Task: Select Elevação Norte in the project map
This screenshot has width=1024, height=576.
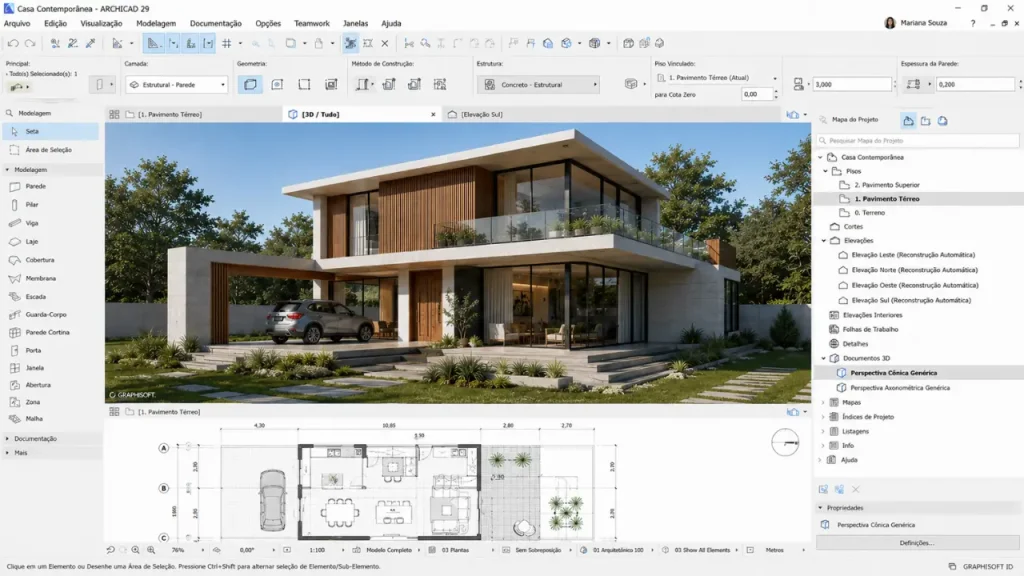Action: tap(914, 270)
